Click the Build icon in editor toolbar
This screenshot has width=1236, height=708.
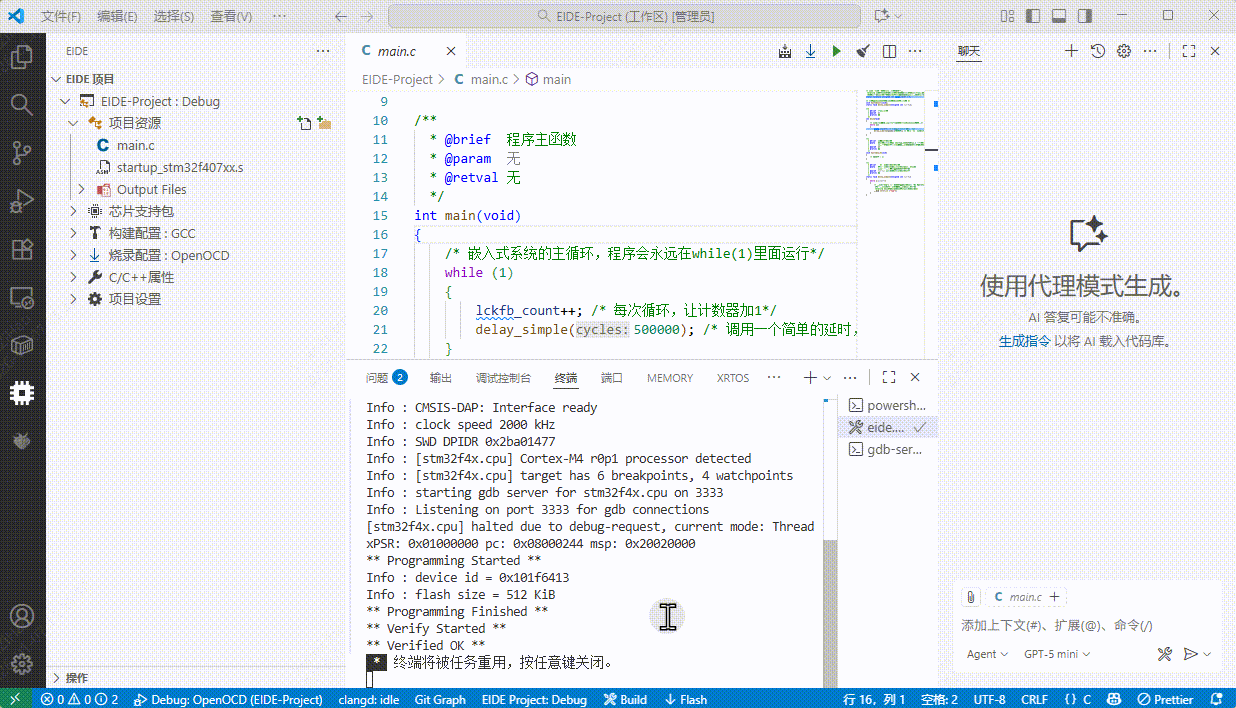click(785, 51)
